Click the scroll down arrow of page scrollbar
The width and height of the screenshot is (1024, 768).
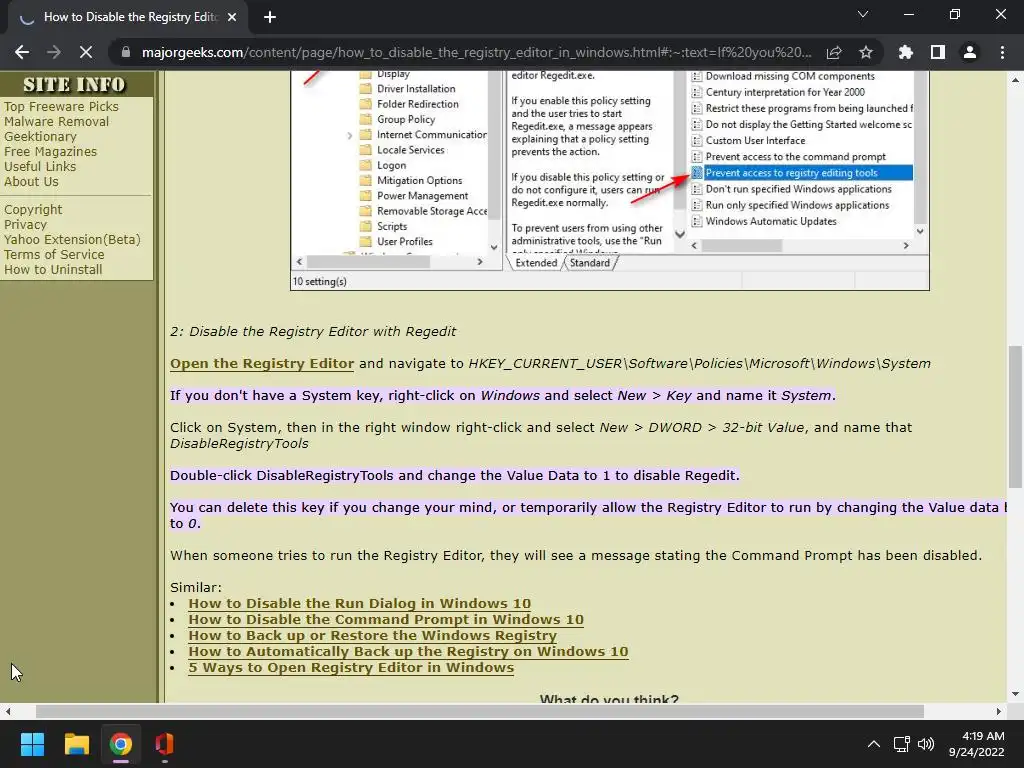tap(1015, 694)
